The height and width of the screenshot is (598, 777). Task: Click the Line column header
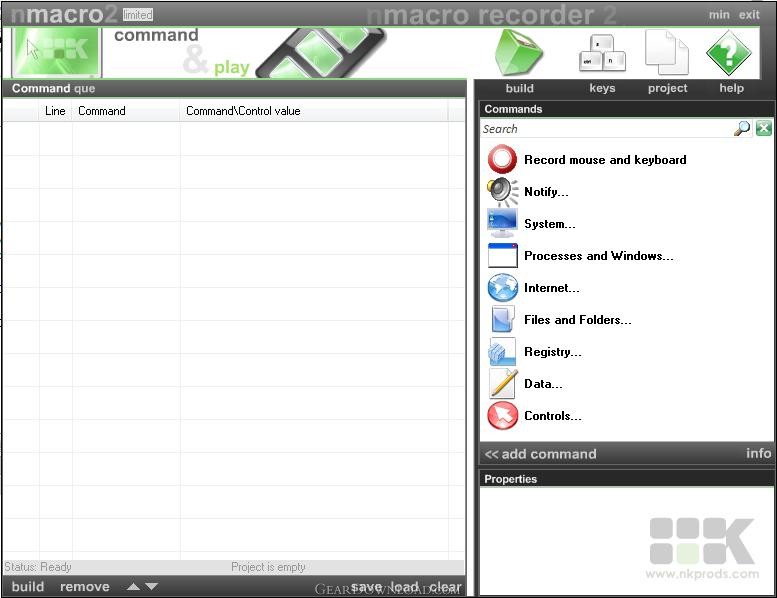click(x=56, y=111)
